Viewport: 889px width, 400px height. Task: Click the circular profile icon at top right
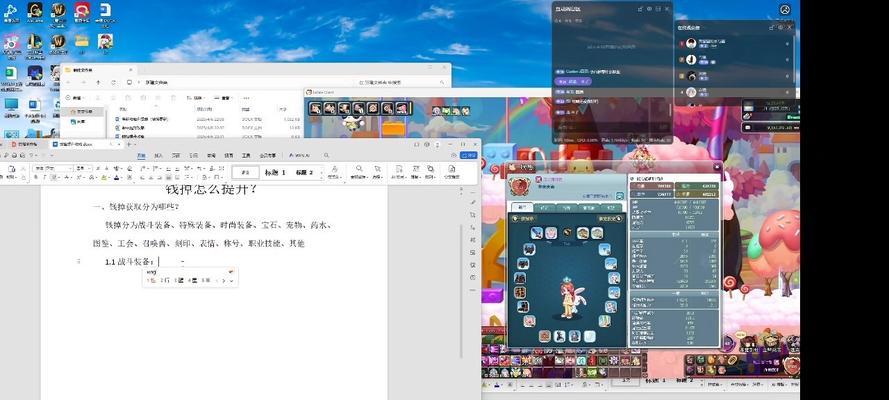(785, 10)
